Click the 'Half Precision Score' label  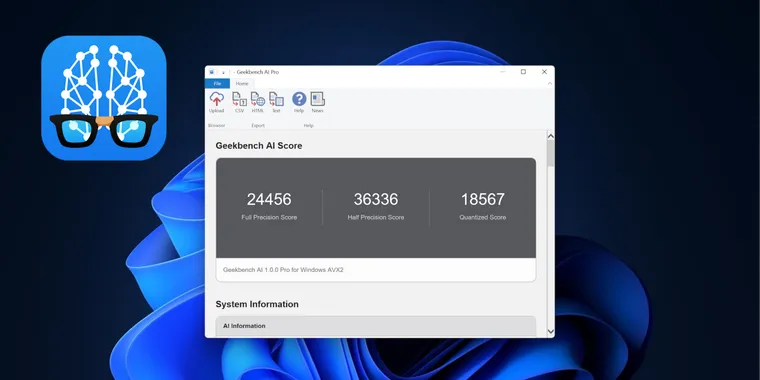(x=376, y=217)
